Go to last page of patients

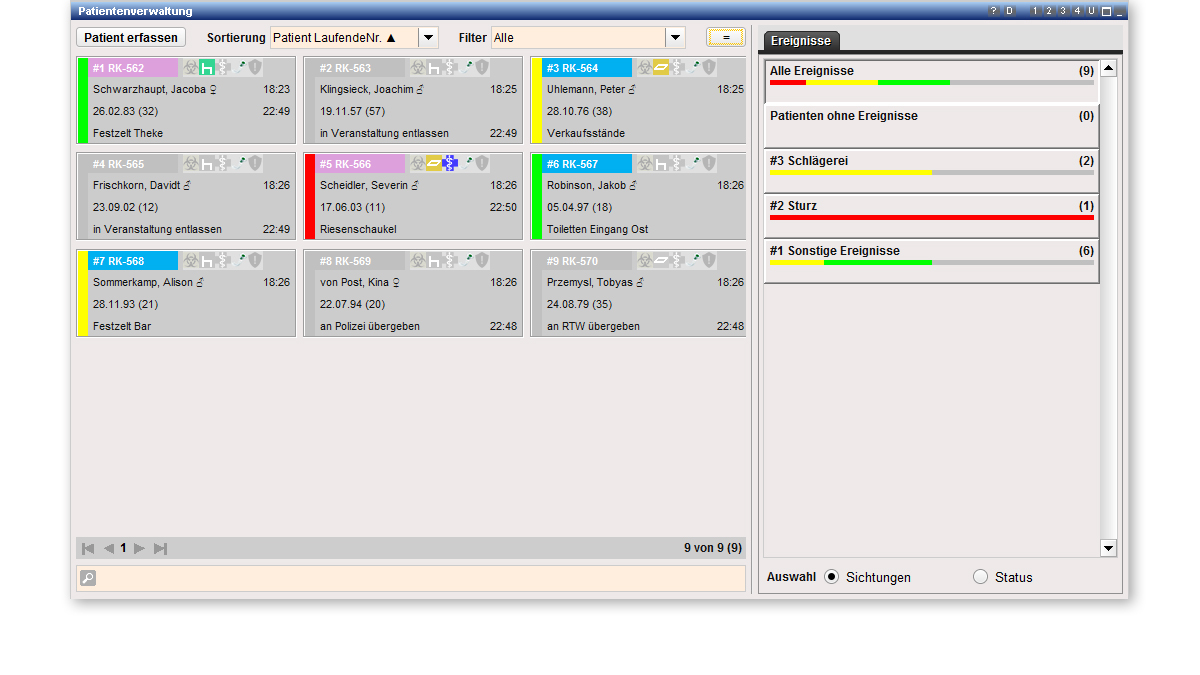160,548
